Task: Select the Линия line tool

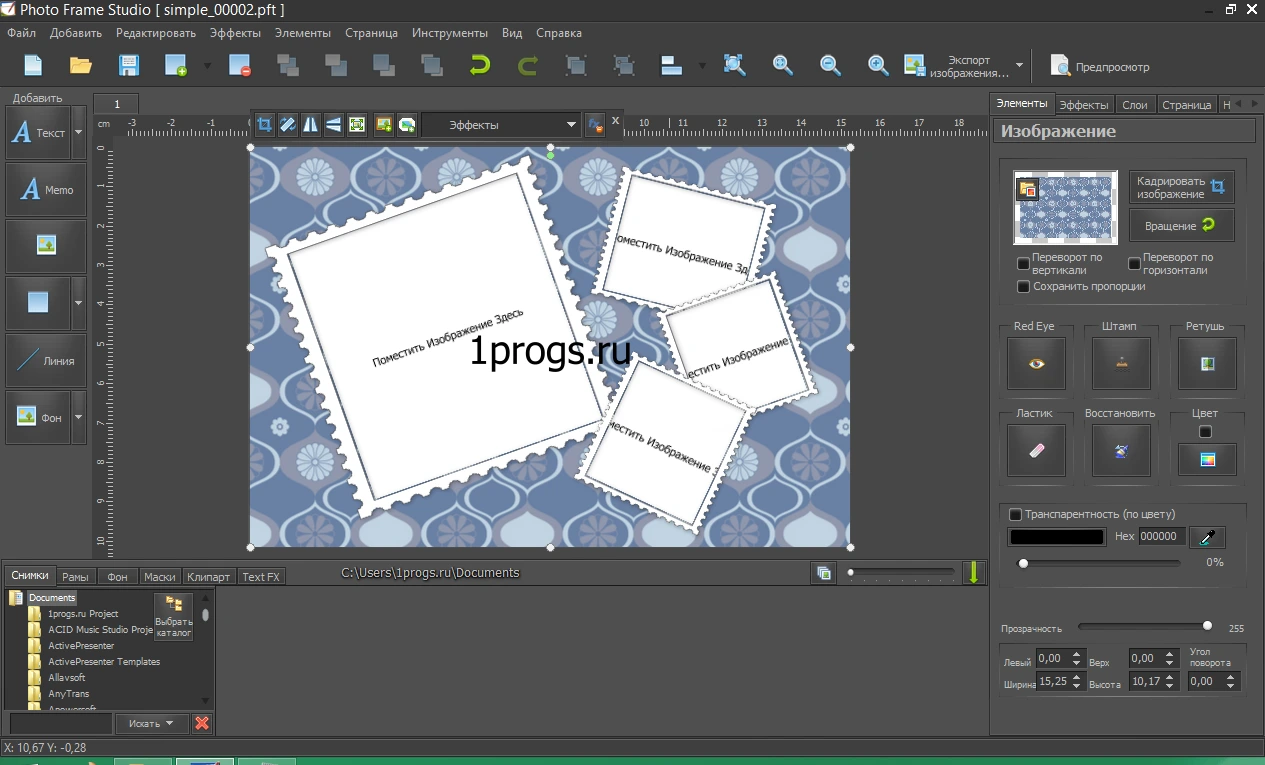Action: tap(46, 361)
